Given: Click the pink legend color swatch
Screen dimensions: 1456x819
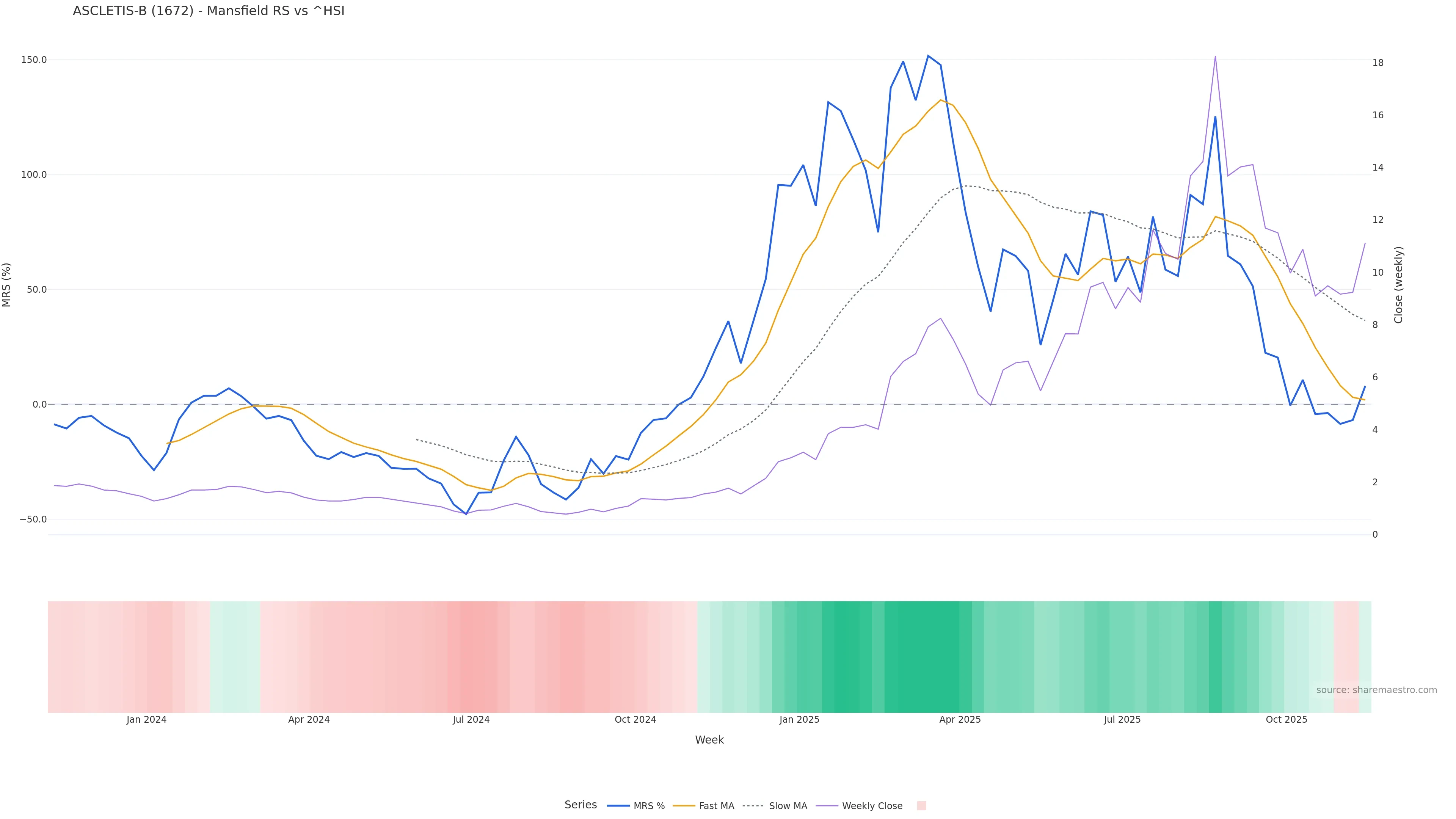Looking at the screenshot, I should (921, 806).
